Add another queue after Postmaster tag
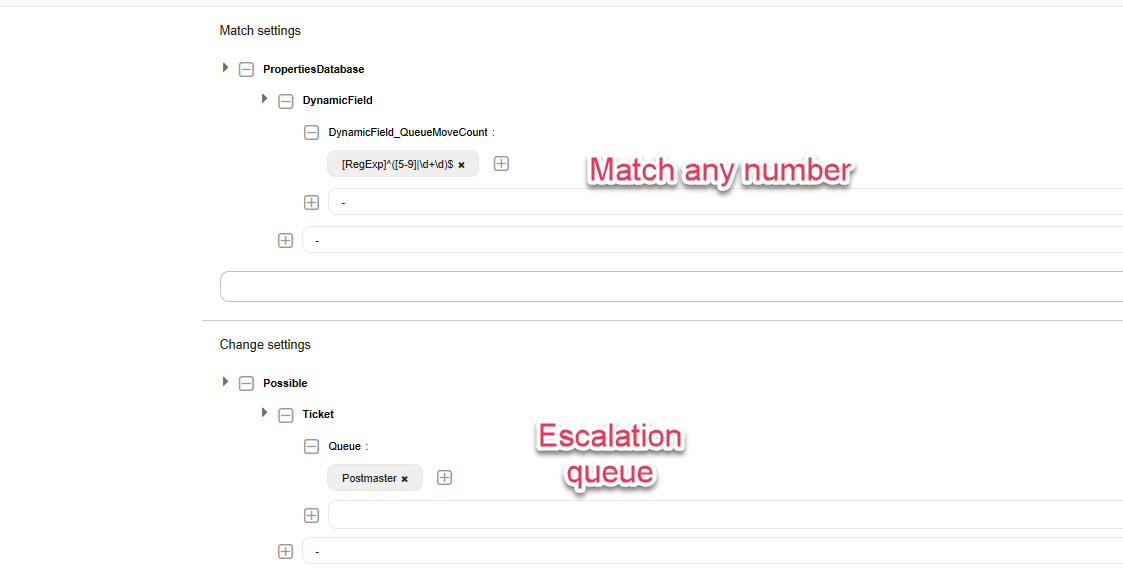This screenshot has height=568, width=1123. [x=445, y=478]
